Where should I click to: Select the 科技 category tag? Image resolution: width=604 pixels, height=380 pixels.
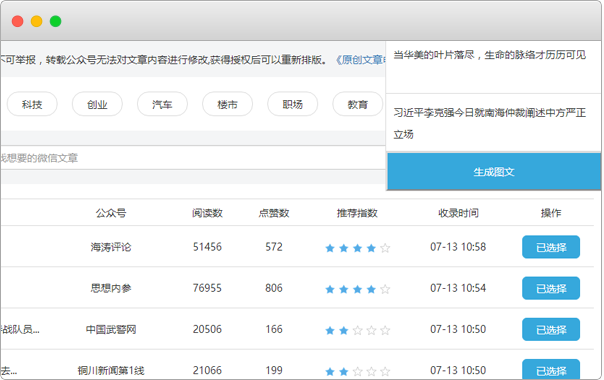point(32,104)
